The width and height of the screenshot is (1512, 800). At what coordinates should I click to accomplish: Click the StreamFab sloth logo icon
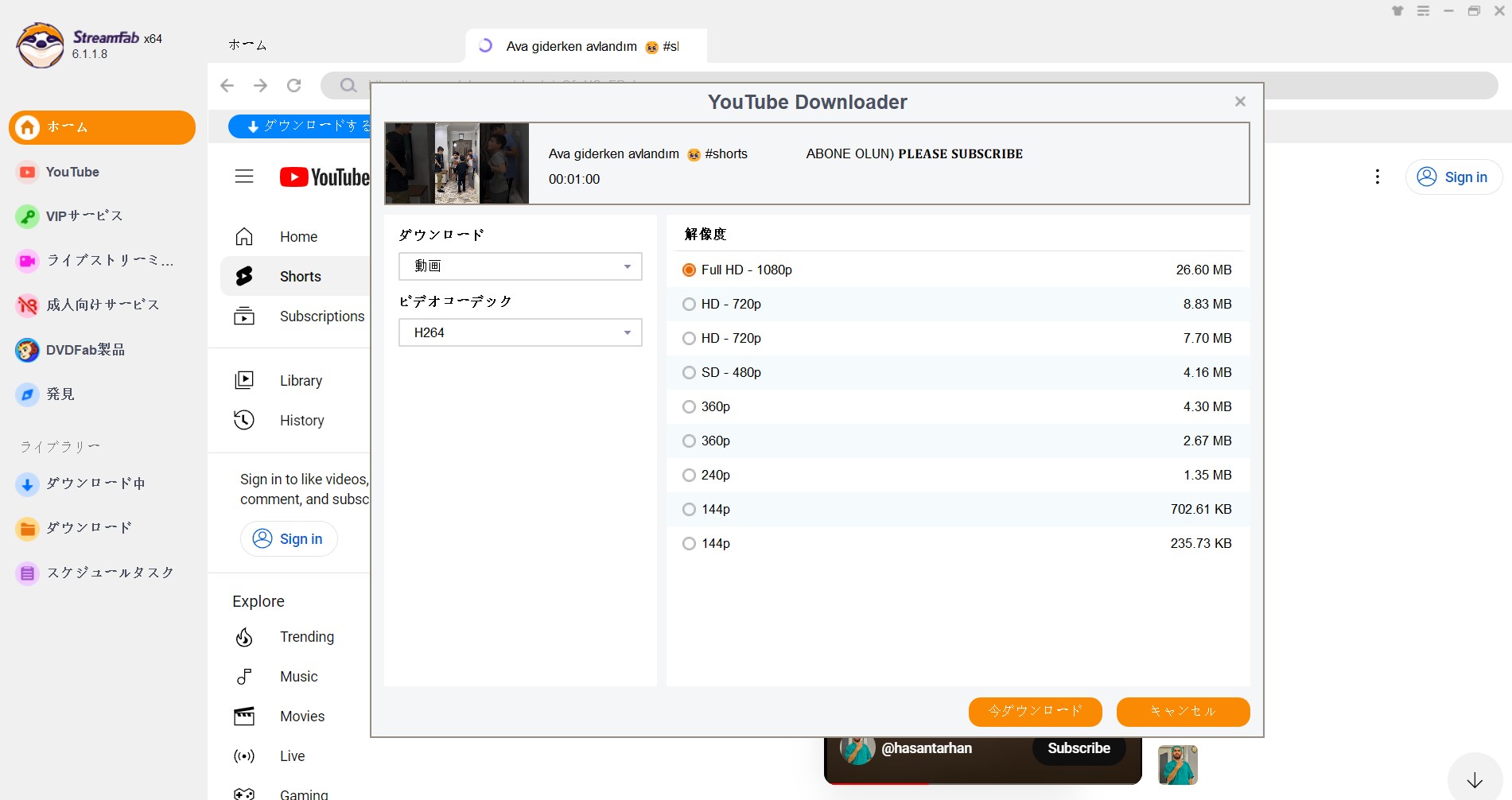(x=40, y=45)
